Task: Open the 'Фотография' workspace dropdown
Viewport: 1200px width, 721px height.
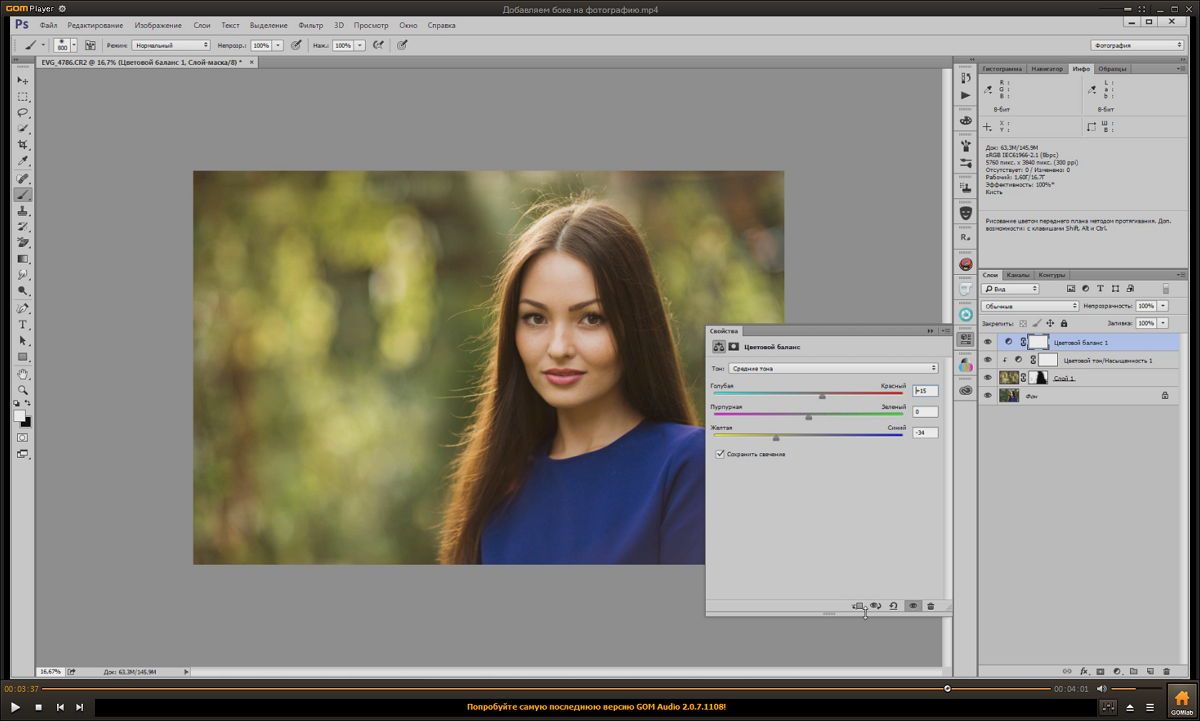Action: point(1137,45)
